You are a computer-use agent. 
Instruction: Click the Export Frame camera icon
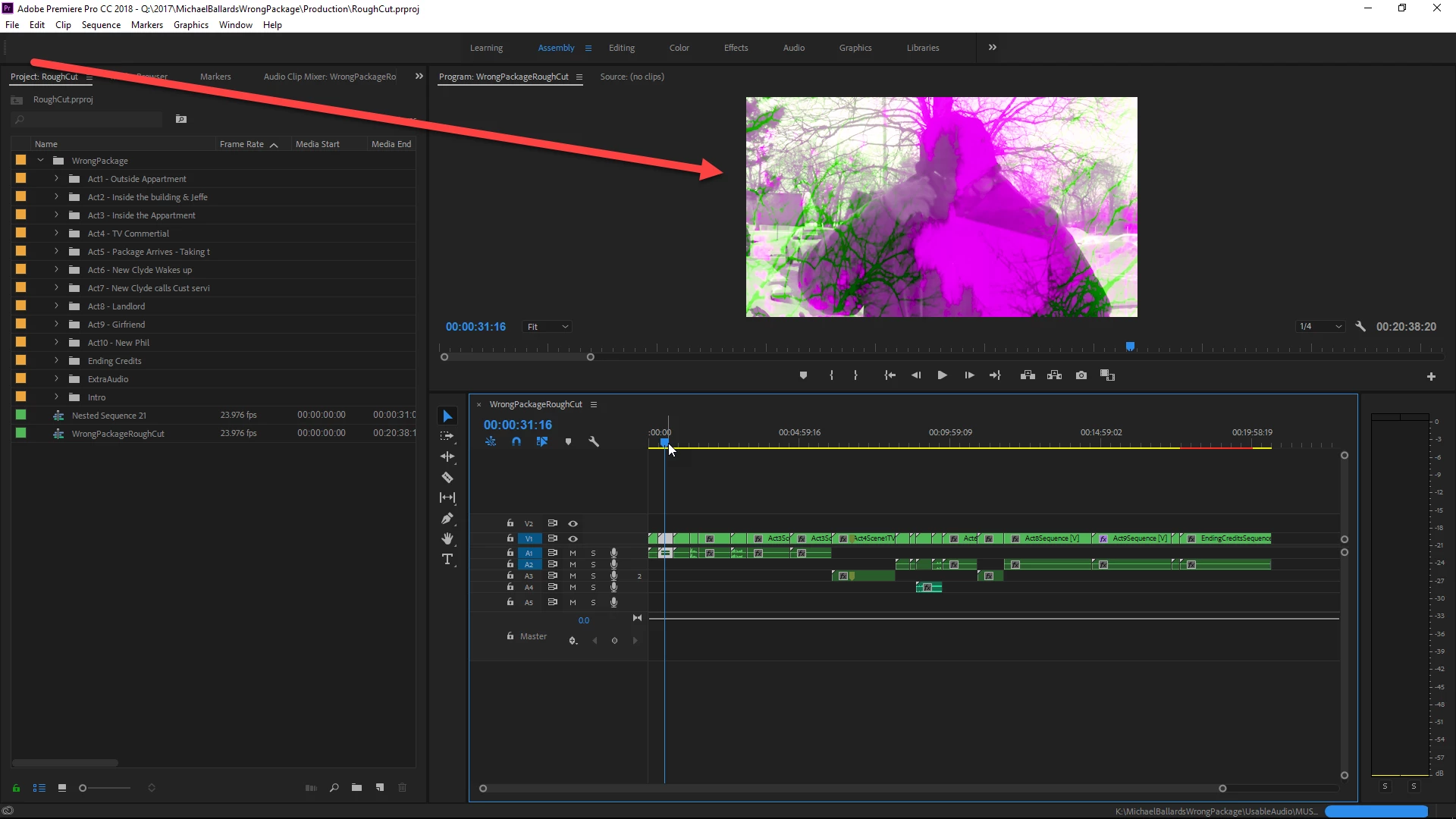(1081, 375)
